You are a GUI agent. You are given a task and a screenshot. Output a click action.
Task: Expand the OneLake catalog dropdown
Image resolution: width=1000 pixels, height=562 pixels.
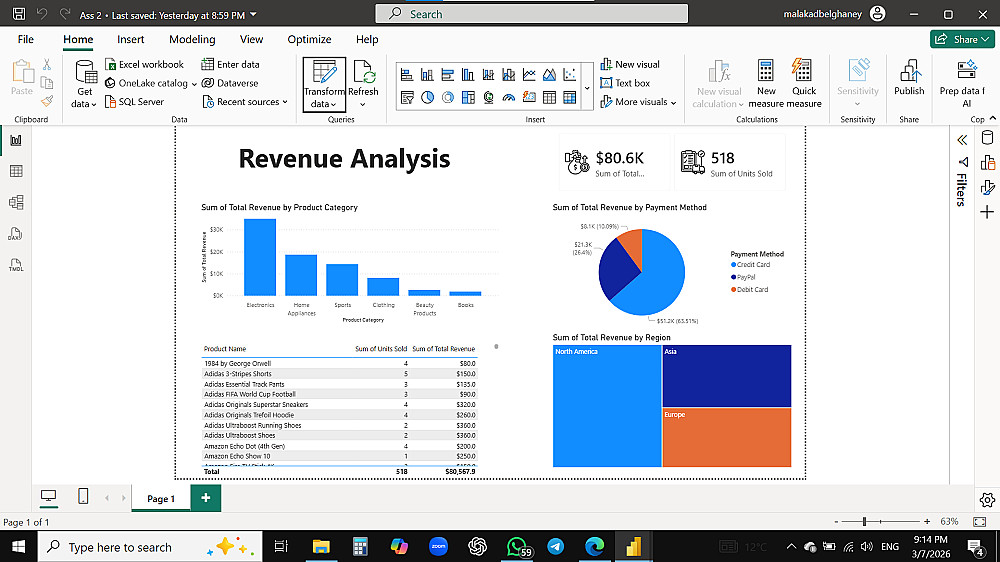194,84
